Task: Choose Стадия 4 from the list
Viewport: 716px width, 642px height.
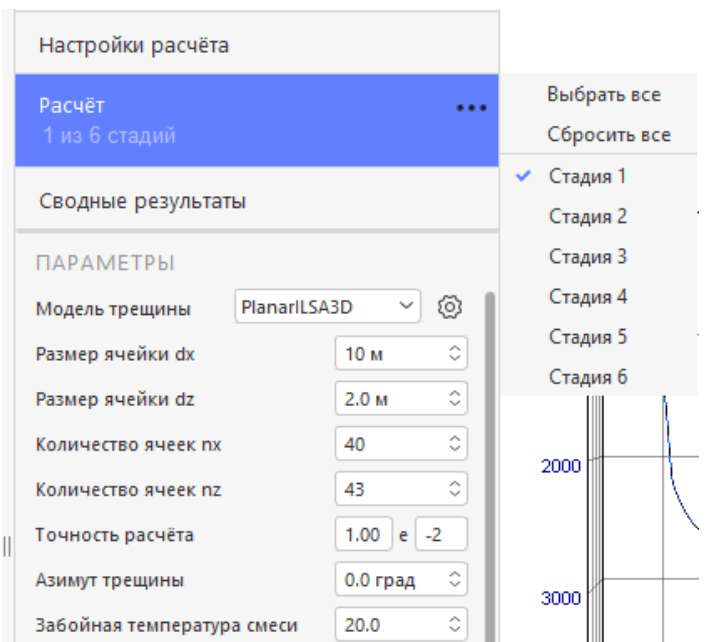Action: 587,297
